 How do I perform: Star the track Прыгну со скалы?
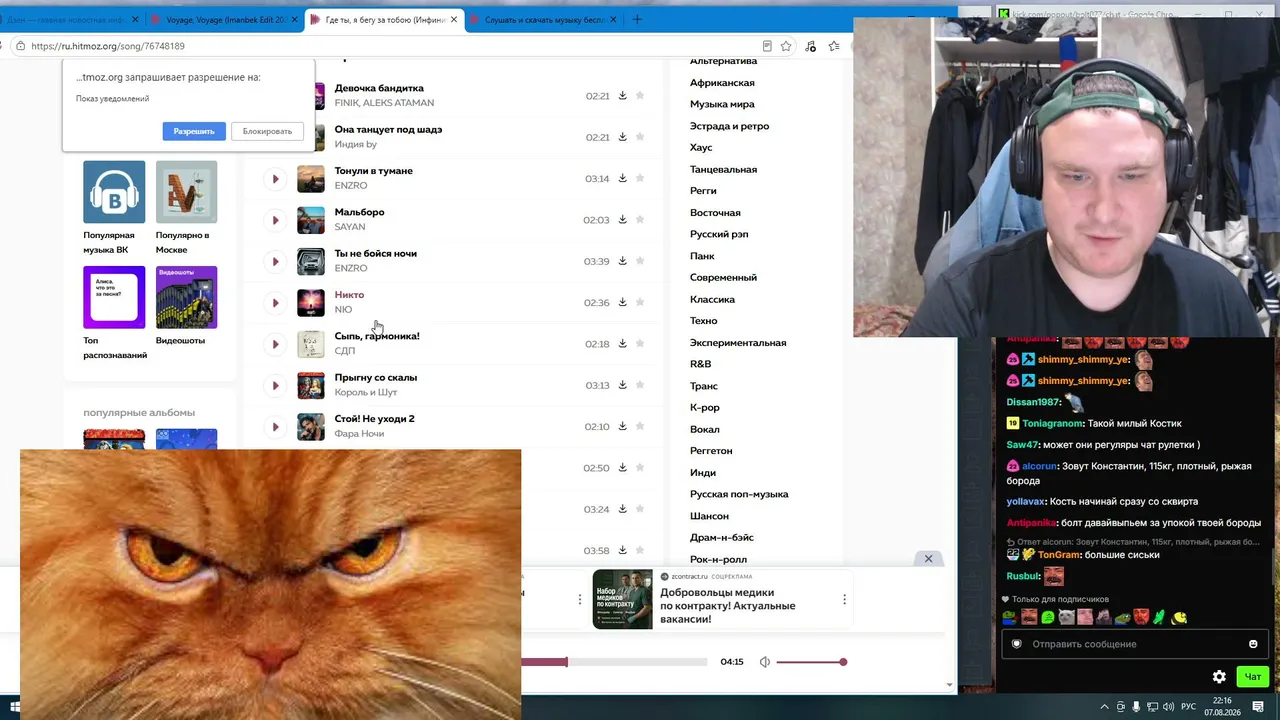click(640, 385)
